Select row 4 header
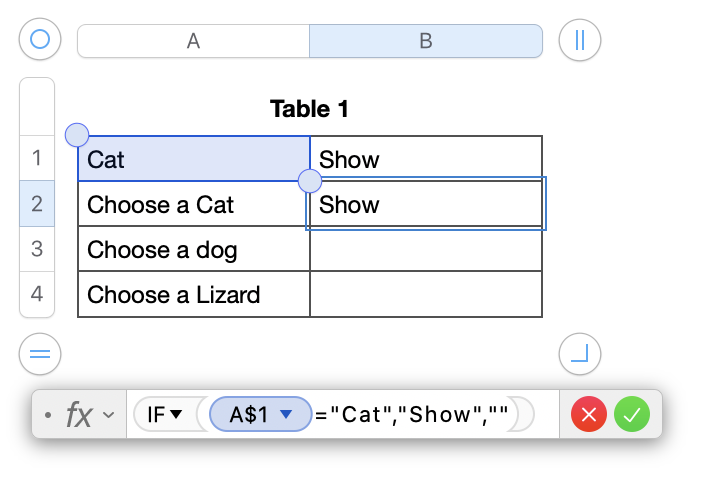 pyautogui.click(x=37, y=294)
